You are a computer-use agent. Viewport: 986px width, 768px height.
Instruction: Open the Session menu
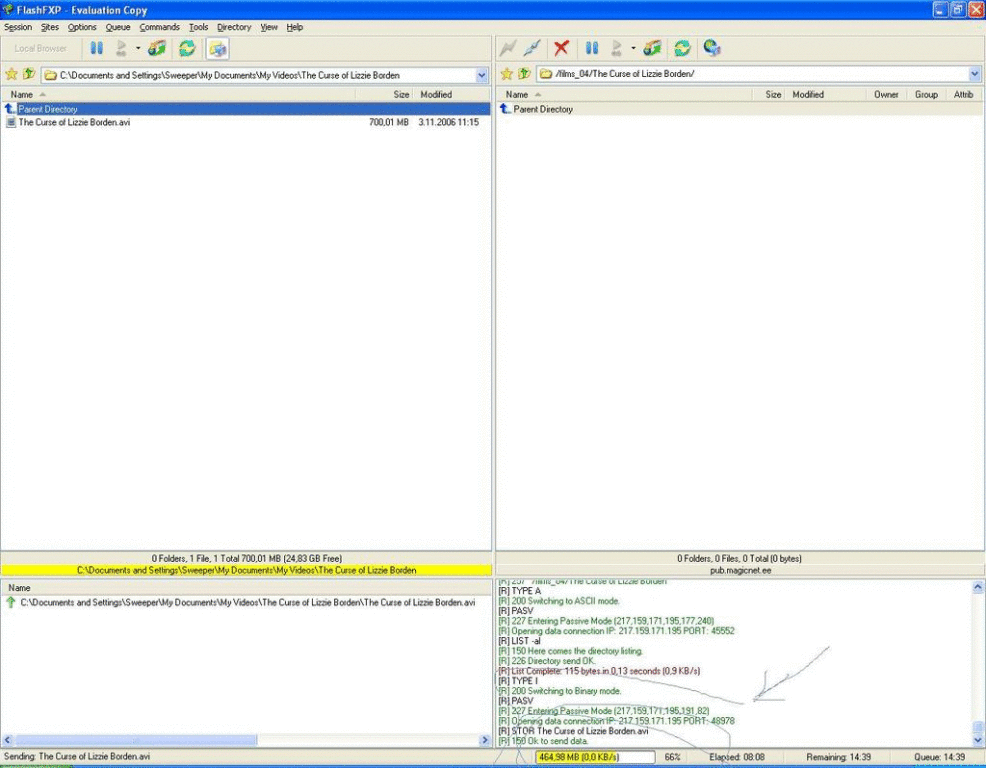[x=18, y=27]
